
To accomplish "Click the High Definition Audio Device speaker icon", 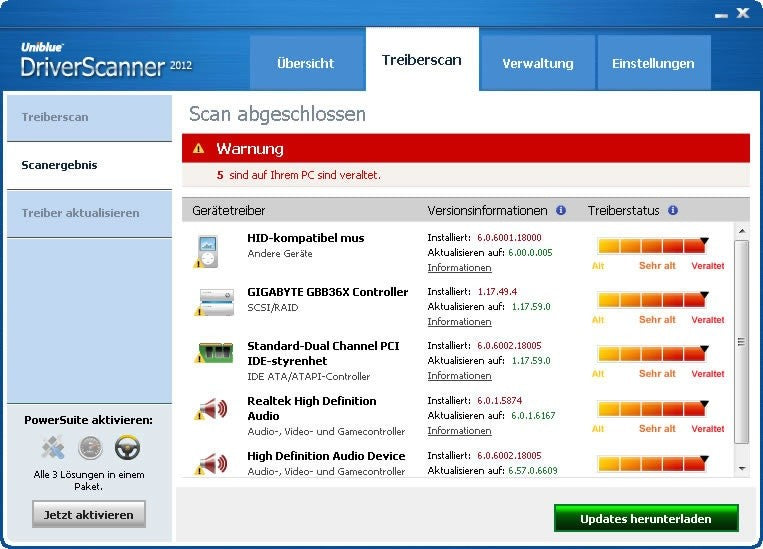I will pyautogui.click(x=211, y=463).
